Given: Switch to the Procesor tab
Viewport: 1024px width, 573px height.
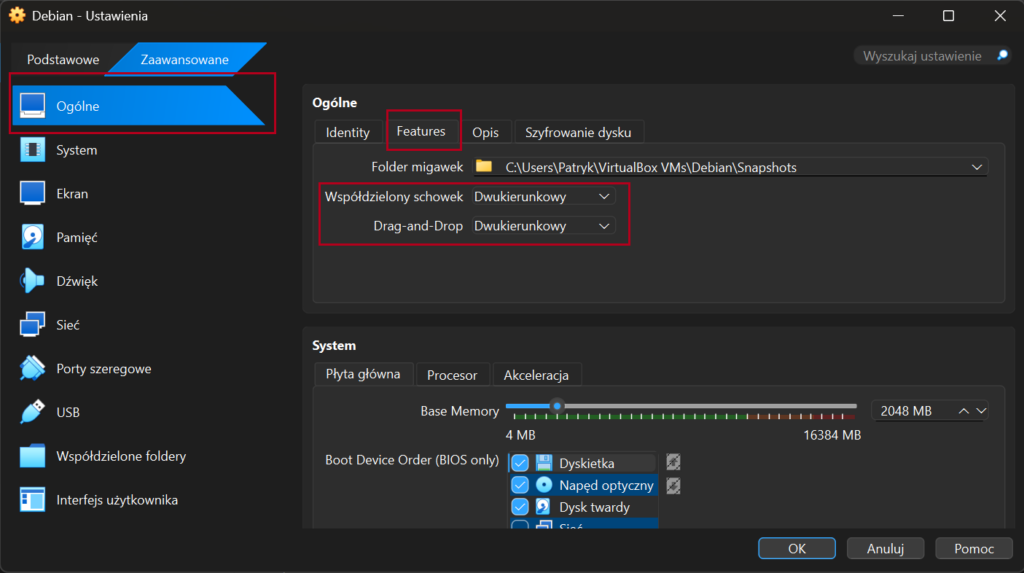Looking at the screenshot, I should (x=452, y=375).
